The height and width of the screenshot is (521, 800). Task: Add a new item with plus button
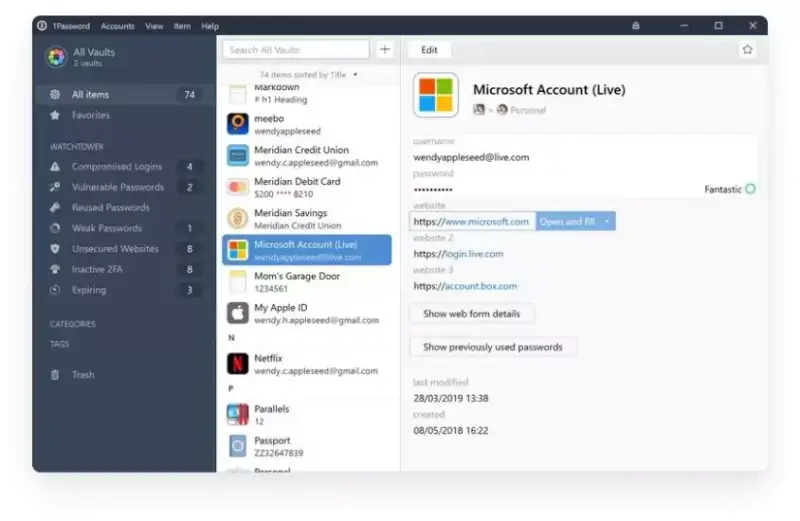(385, 49)
